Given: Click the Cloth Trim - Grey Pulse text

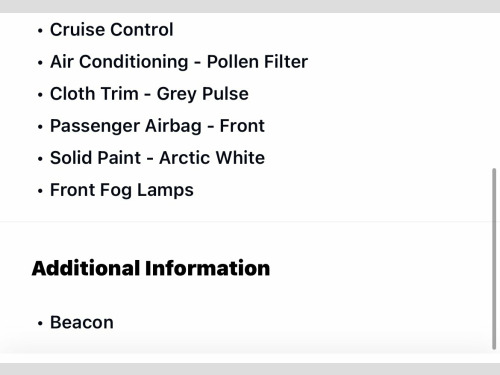Looking at the screenshot, I should pos(149,94).
